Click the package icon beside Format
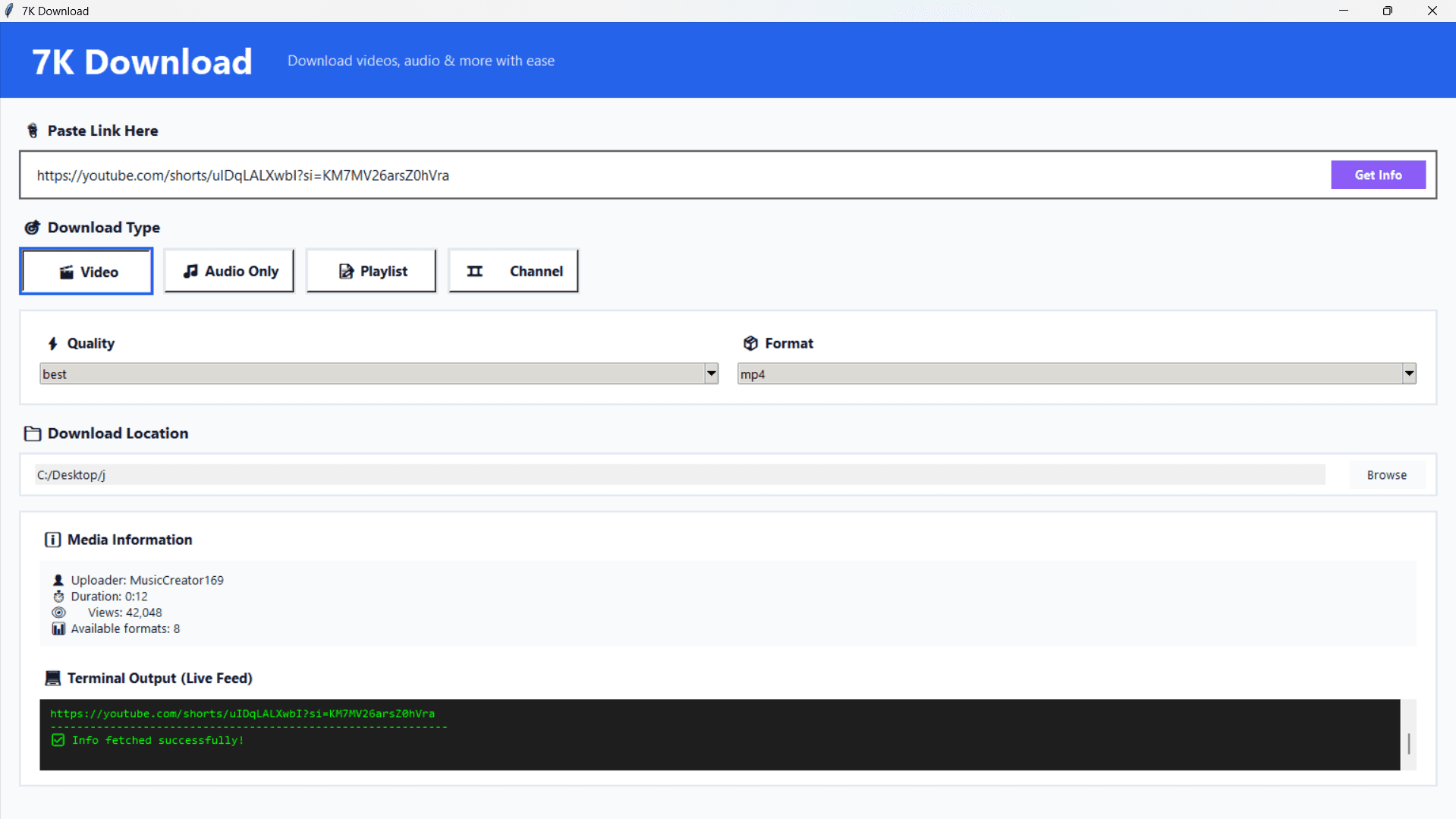1456x819 pixels. pos(750,343)
